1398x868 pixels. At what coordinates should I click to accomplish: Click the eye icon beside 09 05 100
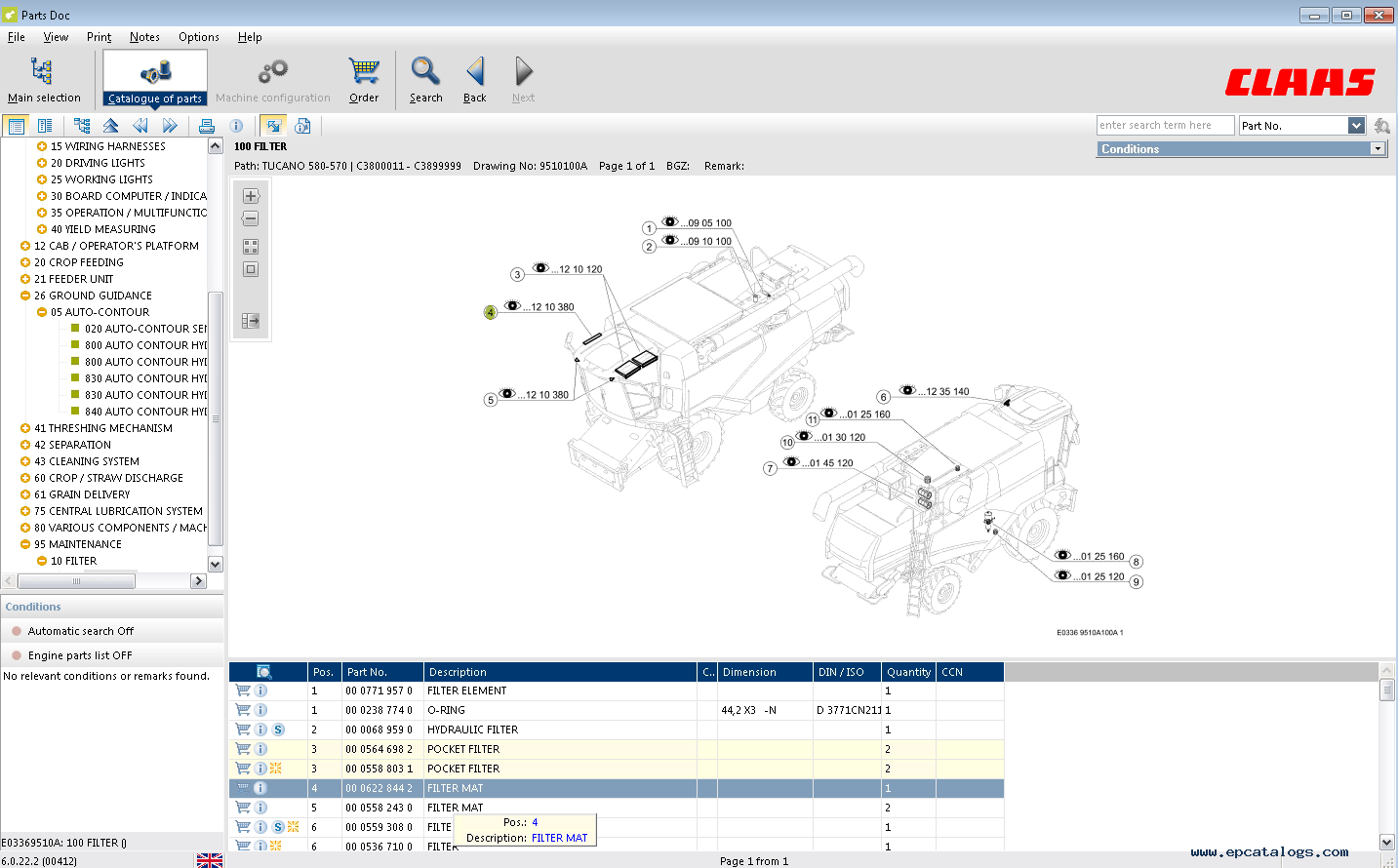point(670,221)
